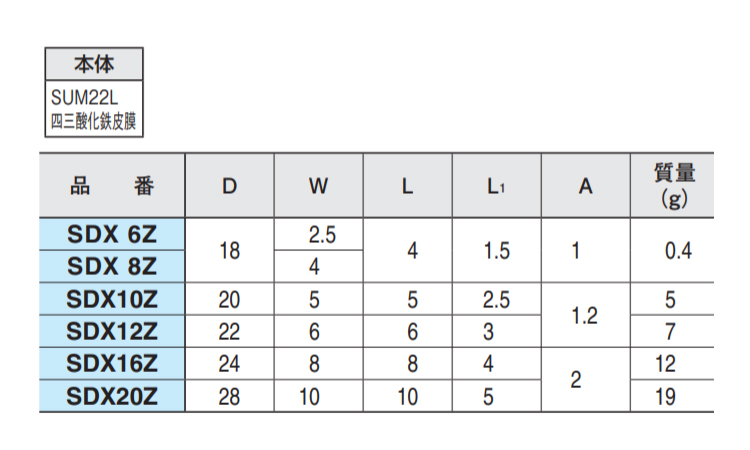Click the SDX 6Z part number

(x=112, y=236)
